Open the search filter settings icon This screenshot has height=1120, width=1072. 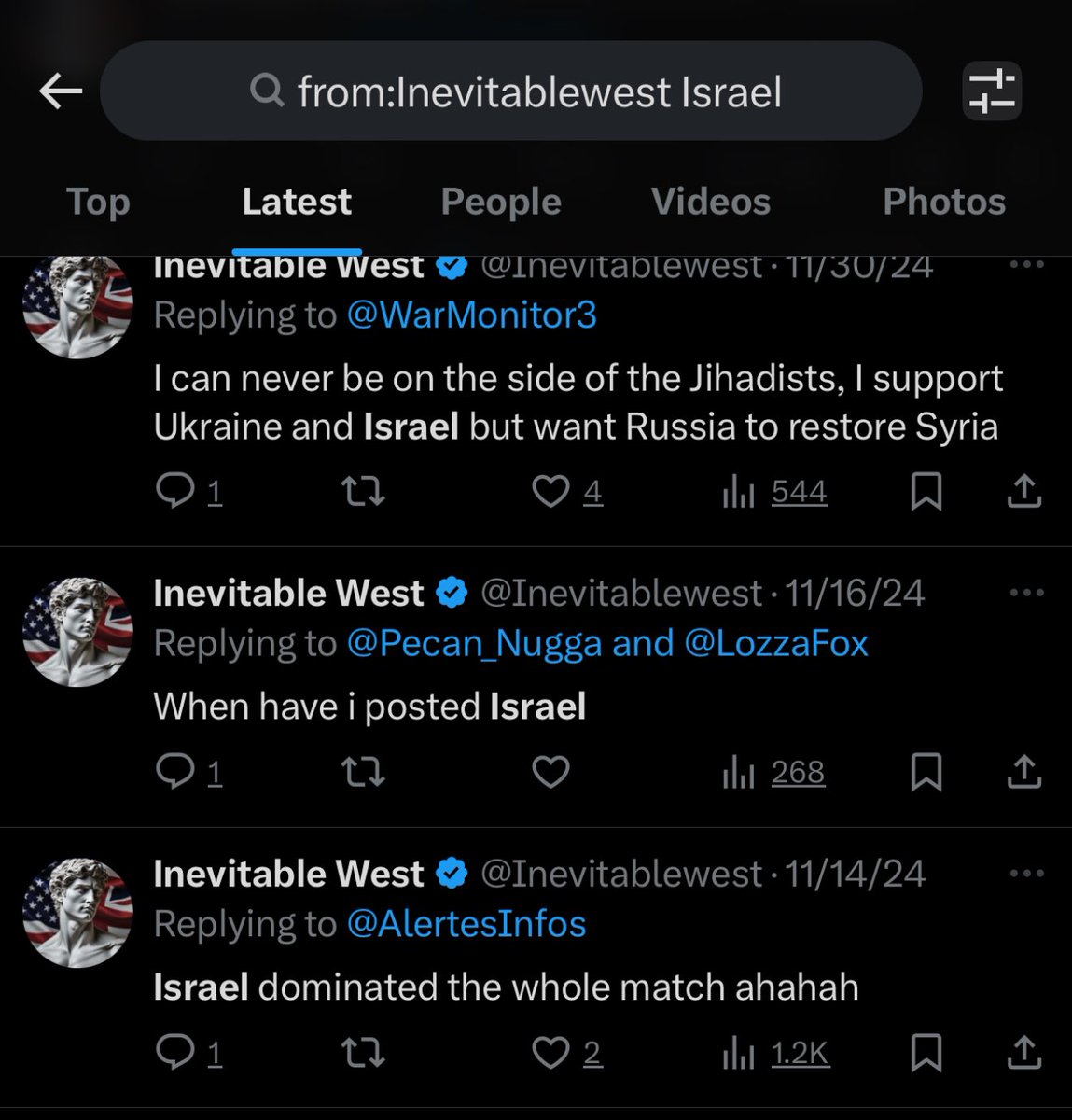pyautogui.click(x=992, y=91)
